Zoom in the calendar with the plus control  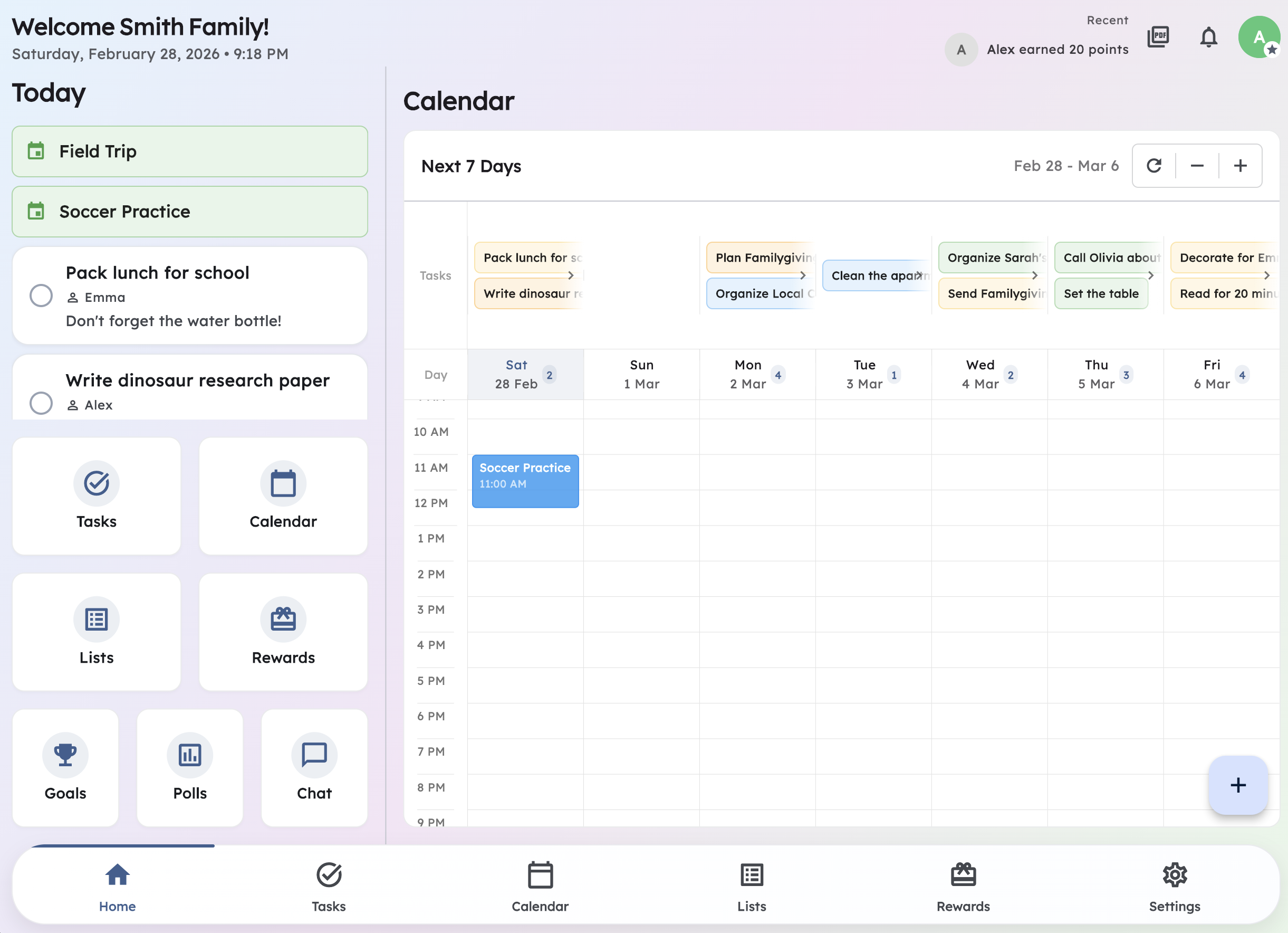coord(1239,165)
